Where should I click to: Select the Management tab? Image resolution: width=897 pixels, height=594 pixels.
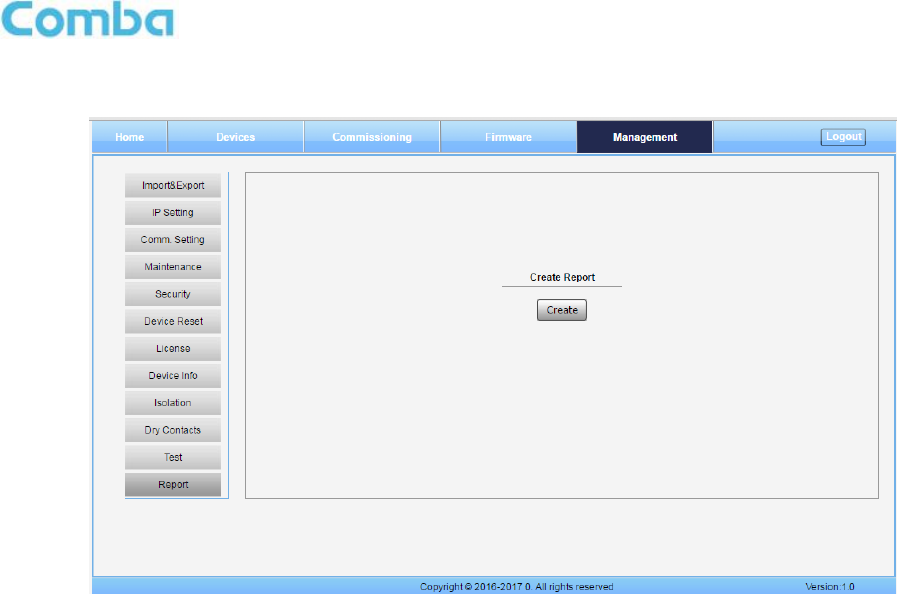point(645,137)
